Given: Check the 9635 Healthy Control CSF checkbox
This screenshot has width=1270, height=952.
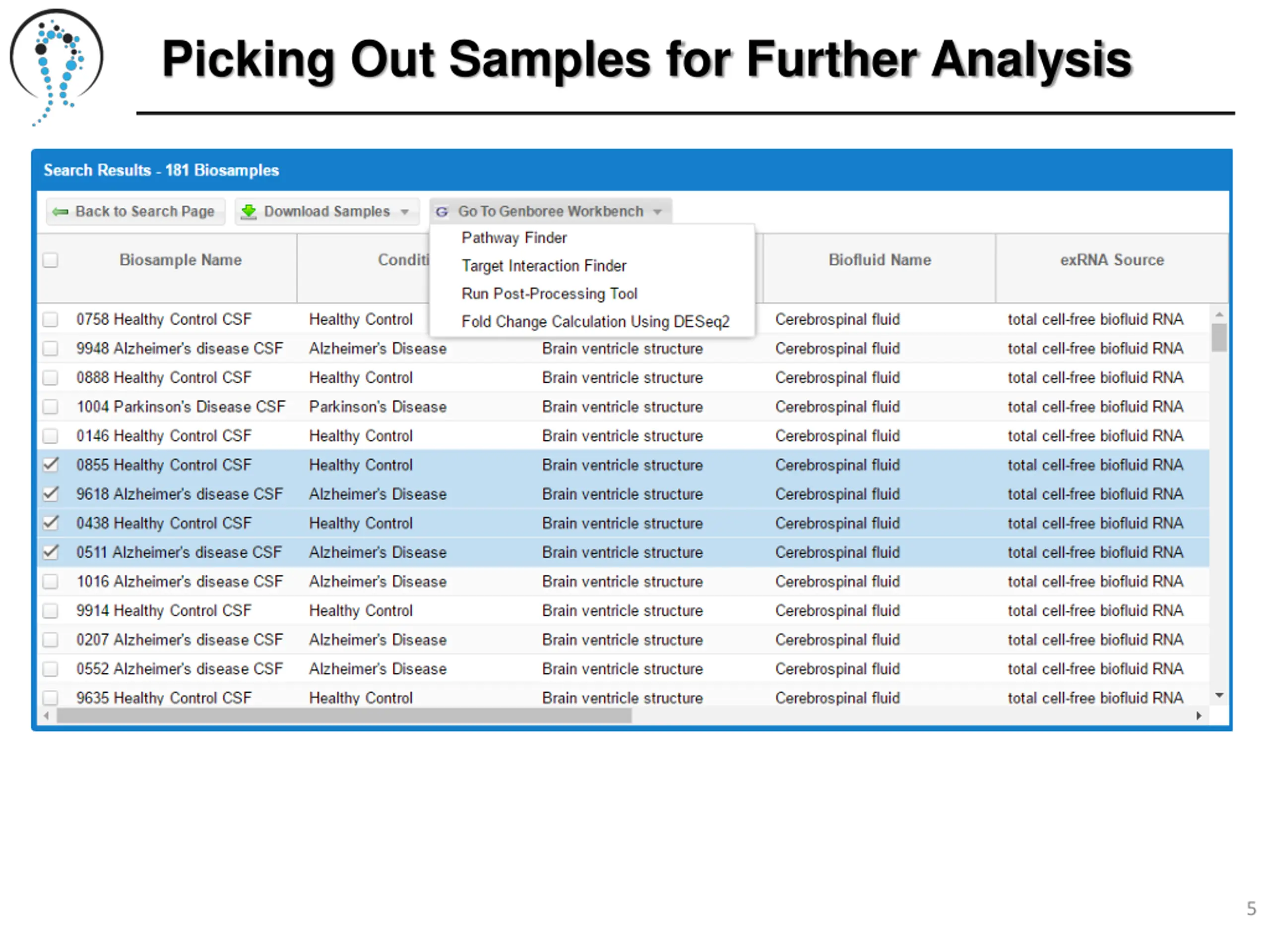Looking at the screenshot, I should pos(51,698).
